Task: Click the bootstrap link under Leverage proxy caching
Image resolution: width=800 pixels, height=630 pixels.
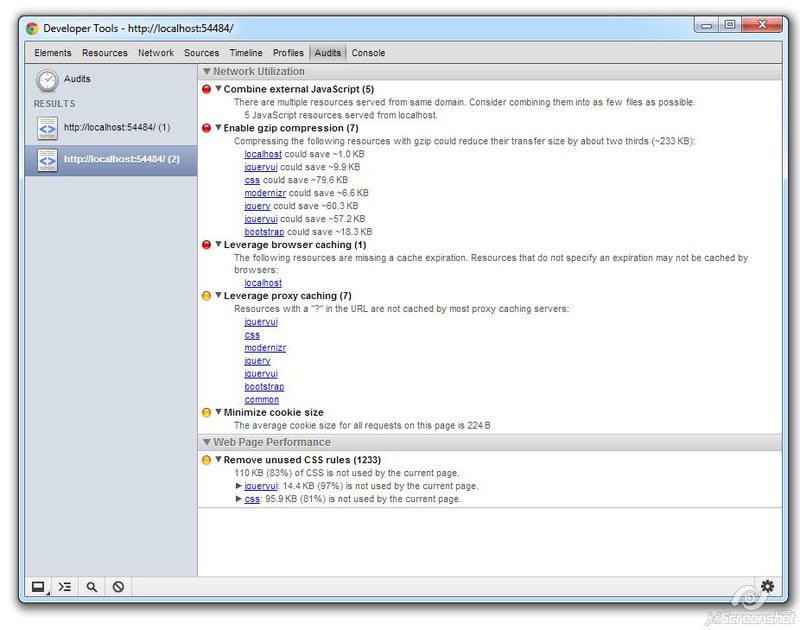Action: click(x=265, y=386)
